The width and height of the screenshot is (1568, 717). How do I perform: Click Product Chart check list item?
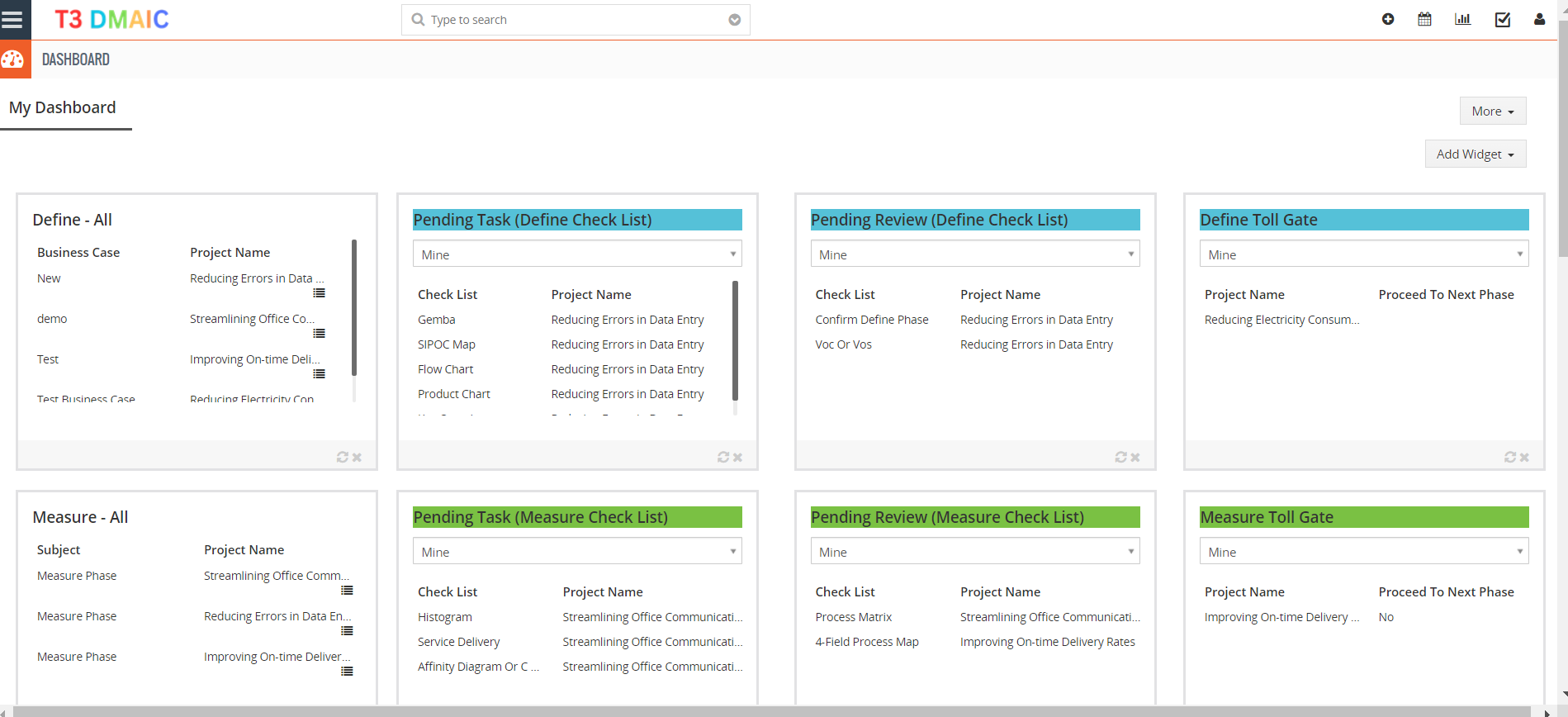[454, 394]
